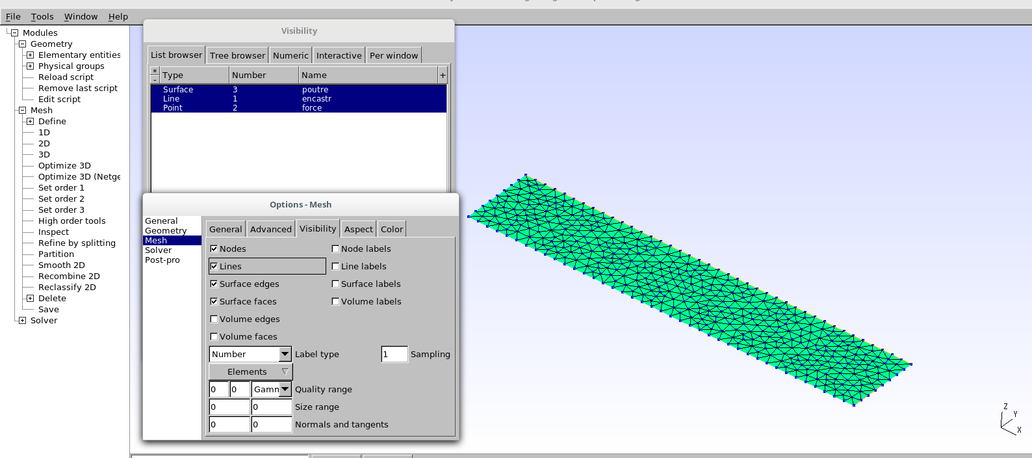Select the Post-pro options category
1032x458 pixels.
(x=162, y=260)
